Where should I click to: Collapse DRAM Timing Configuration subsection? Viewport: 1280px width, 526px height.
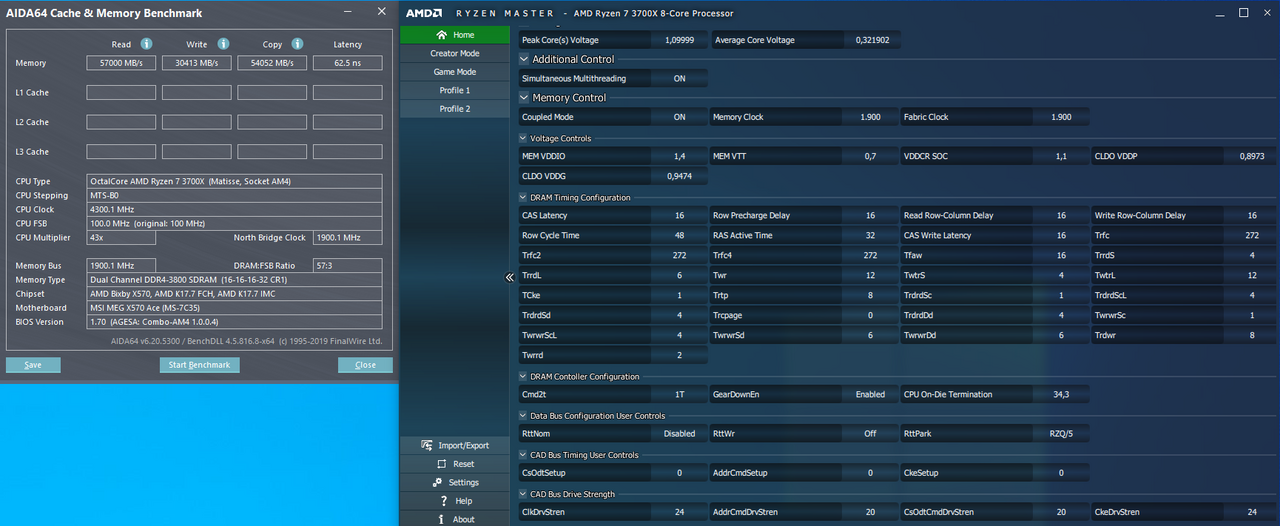point(523,198)
